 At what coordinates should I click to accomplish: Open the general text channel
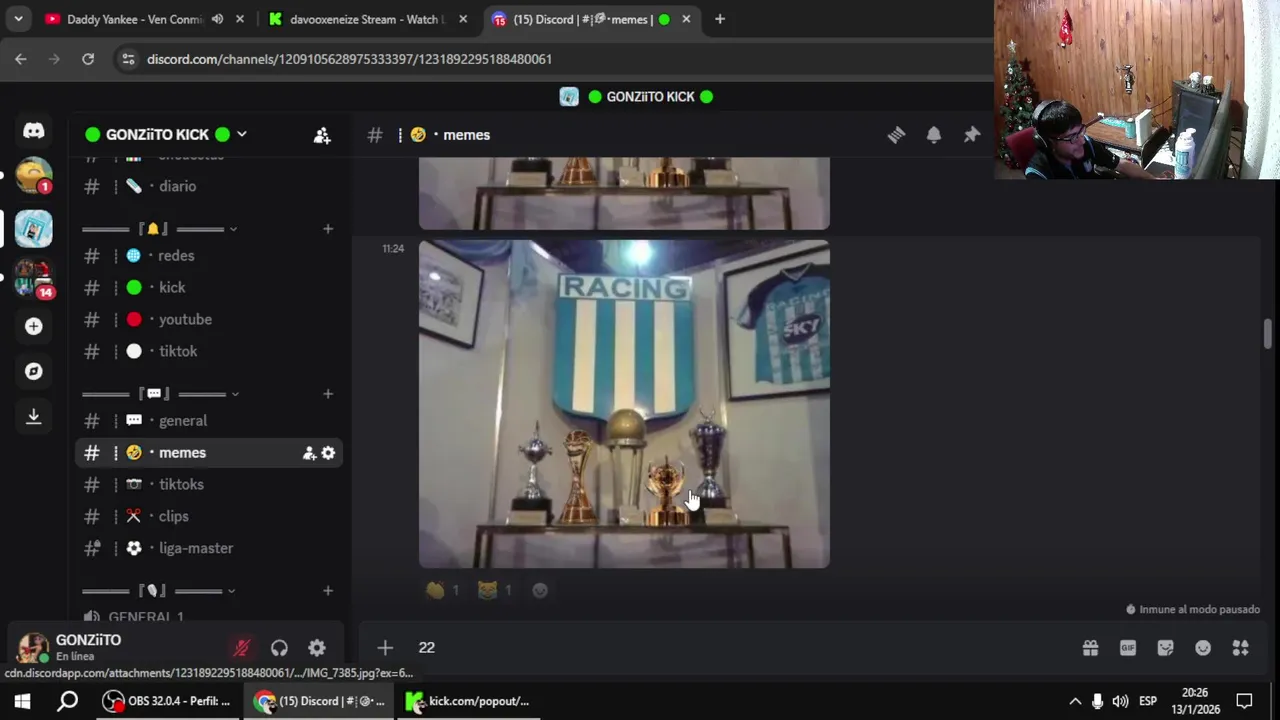pyautogui.click(x=208, y=421)
